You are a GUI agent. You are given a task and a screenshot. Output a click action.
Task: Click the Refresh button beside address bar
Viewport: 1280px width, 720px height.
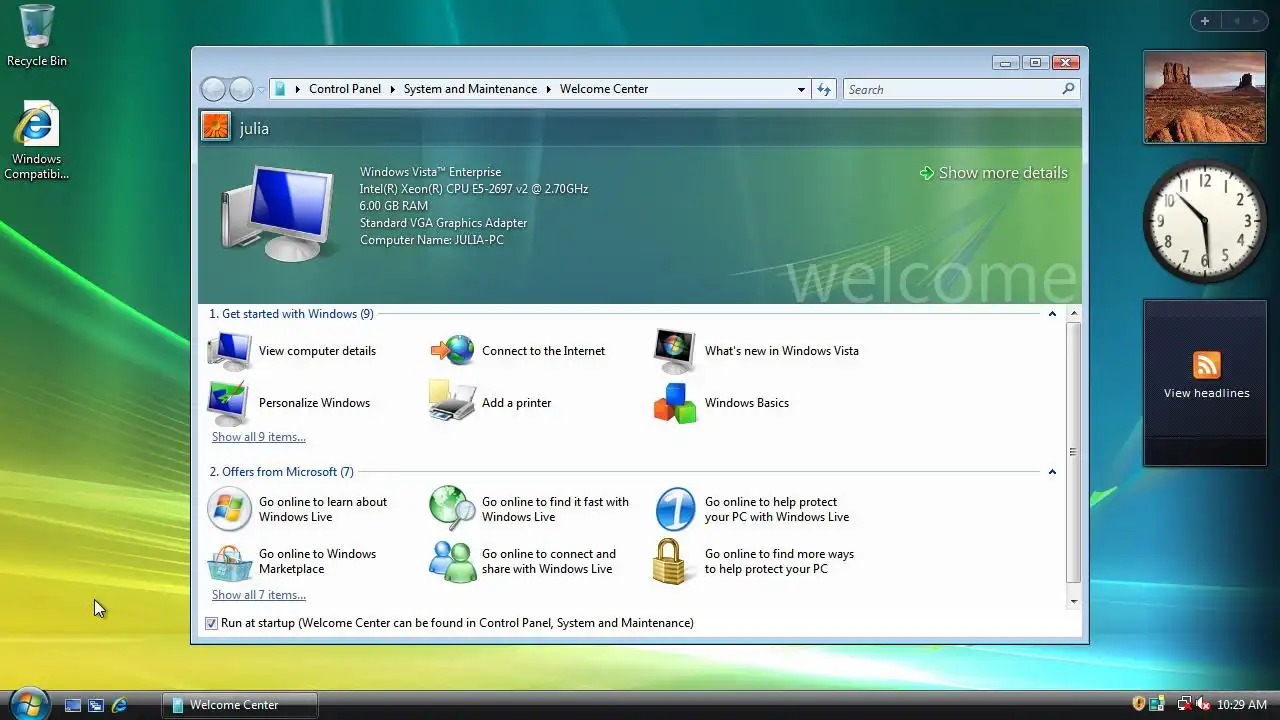click(824, 89)
